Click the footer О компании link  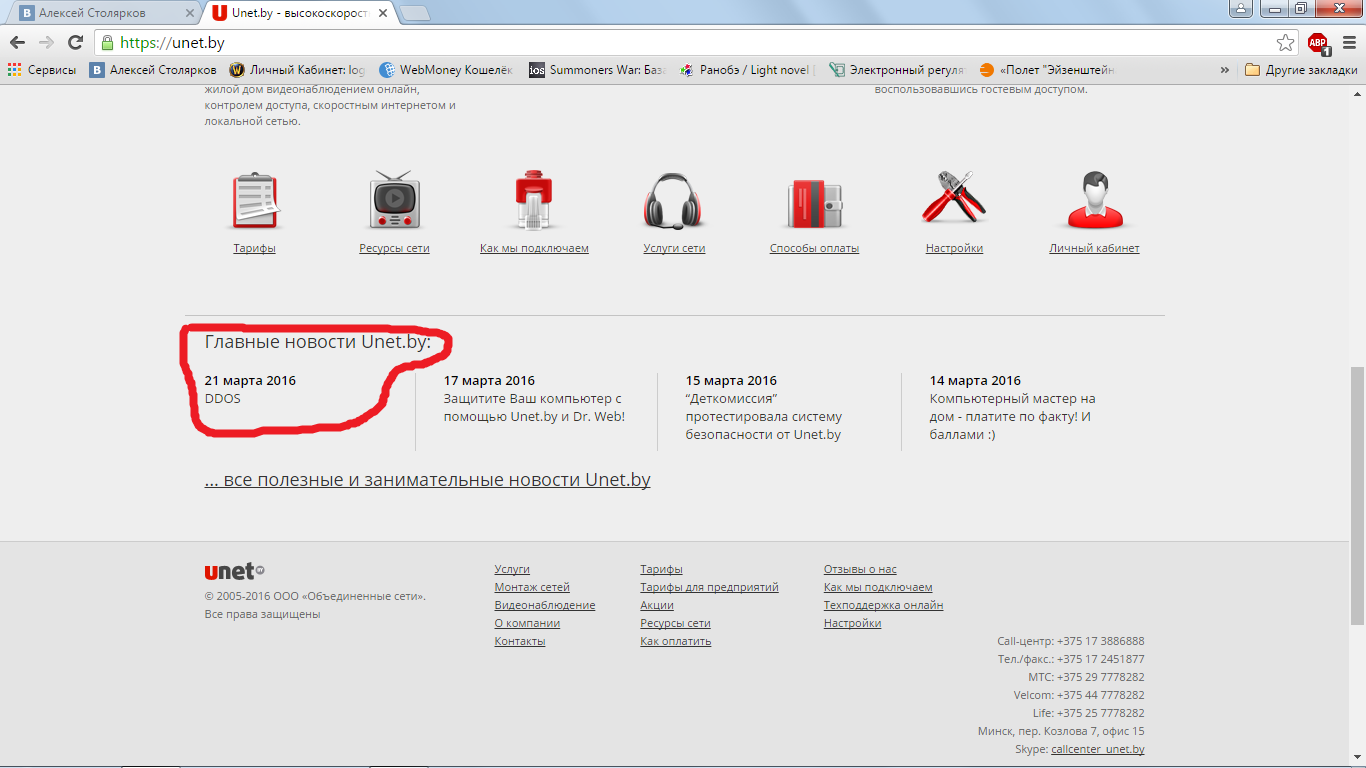(527, 623)
